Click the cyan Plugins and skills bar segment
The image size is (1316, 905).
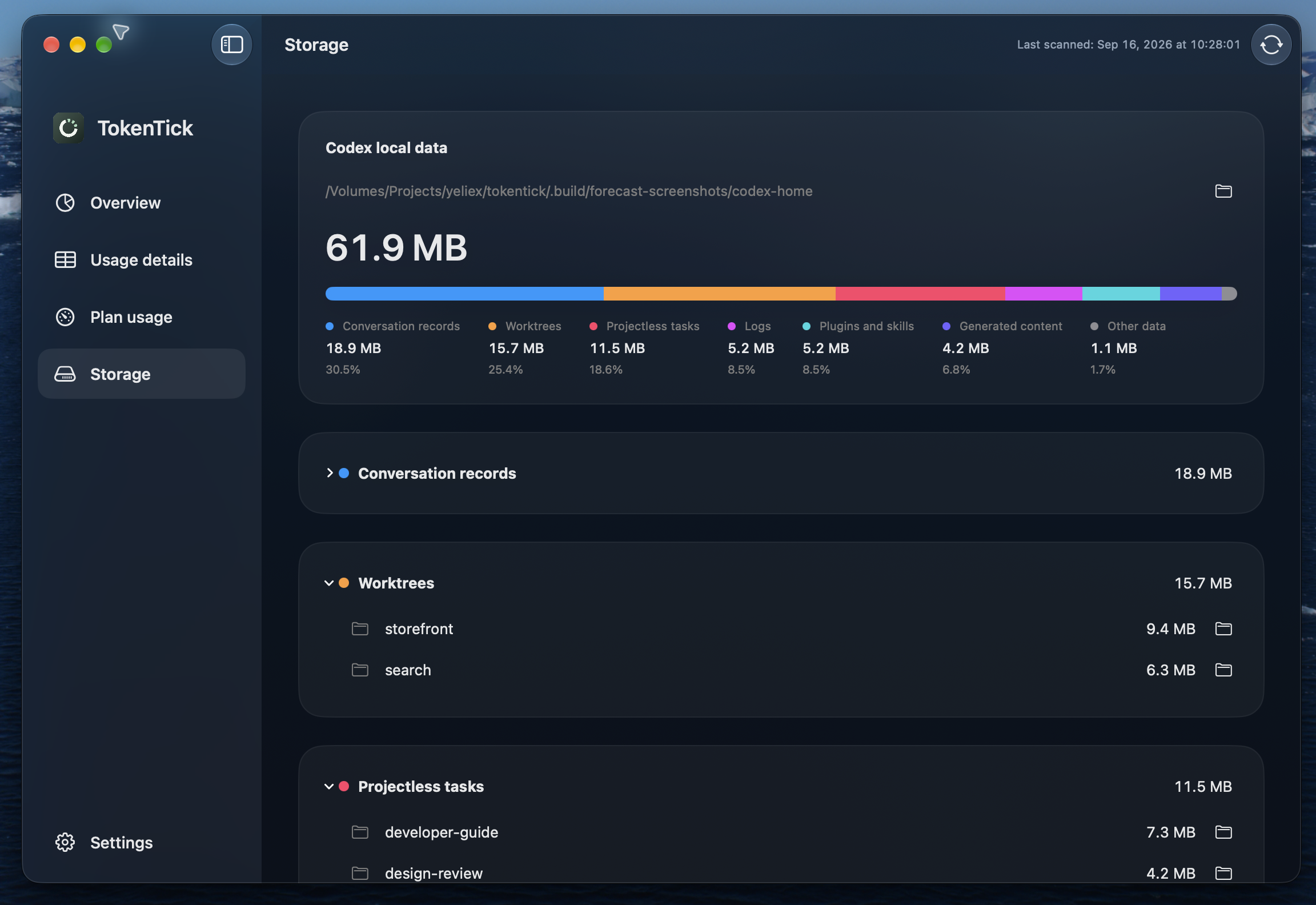(x=1121, y=294)
